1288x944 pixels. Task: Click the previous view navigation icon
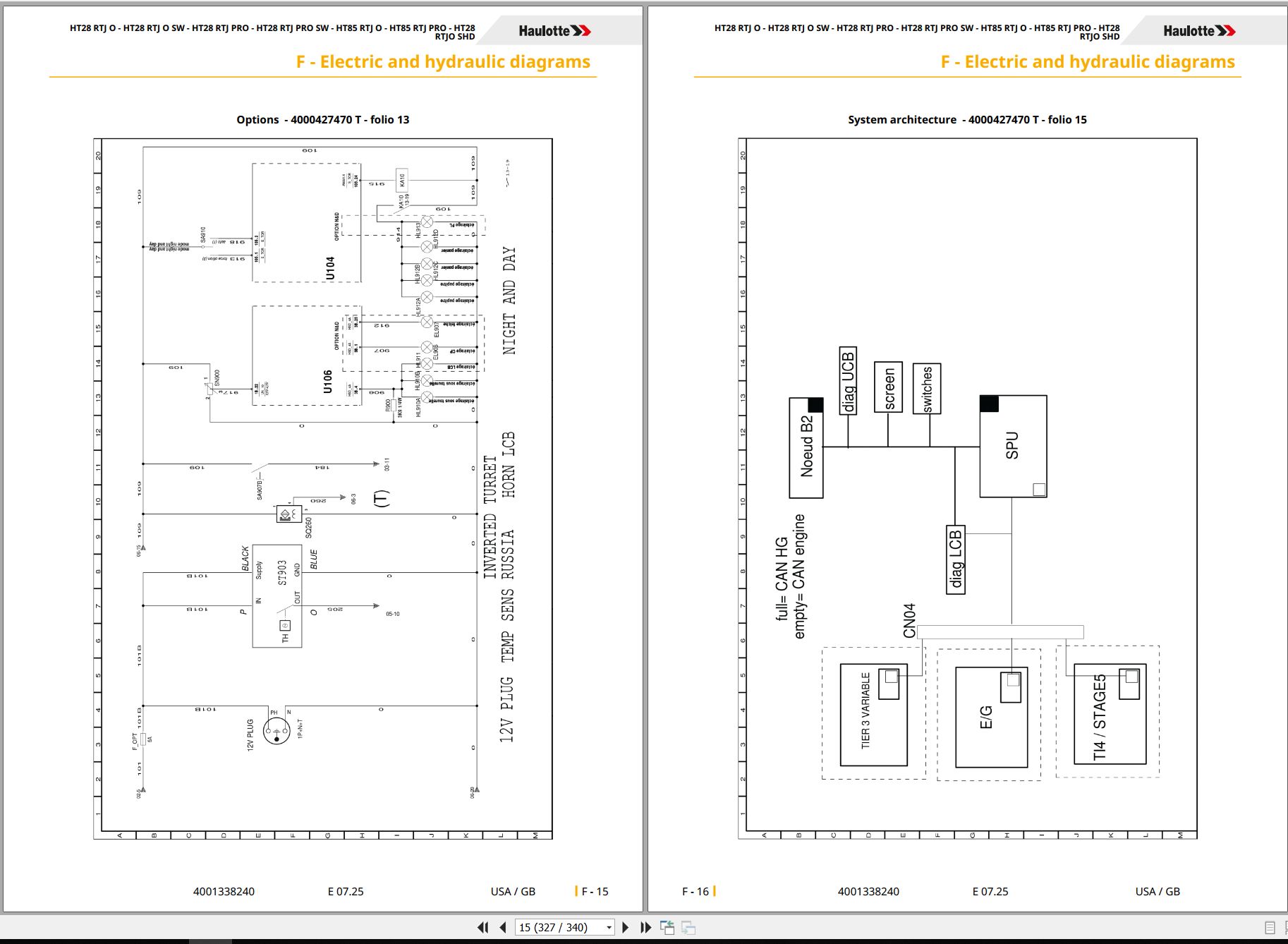pyautogui.click(x=667, y=927)
